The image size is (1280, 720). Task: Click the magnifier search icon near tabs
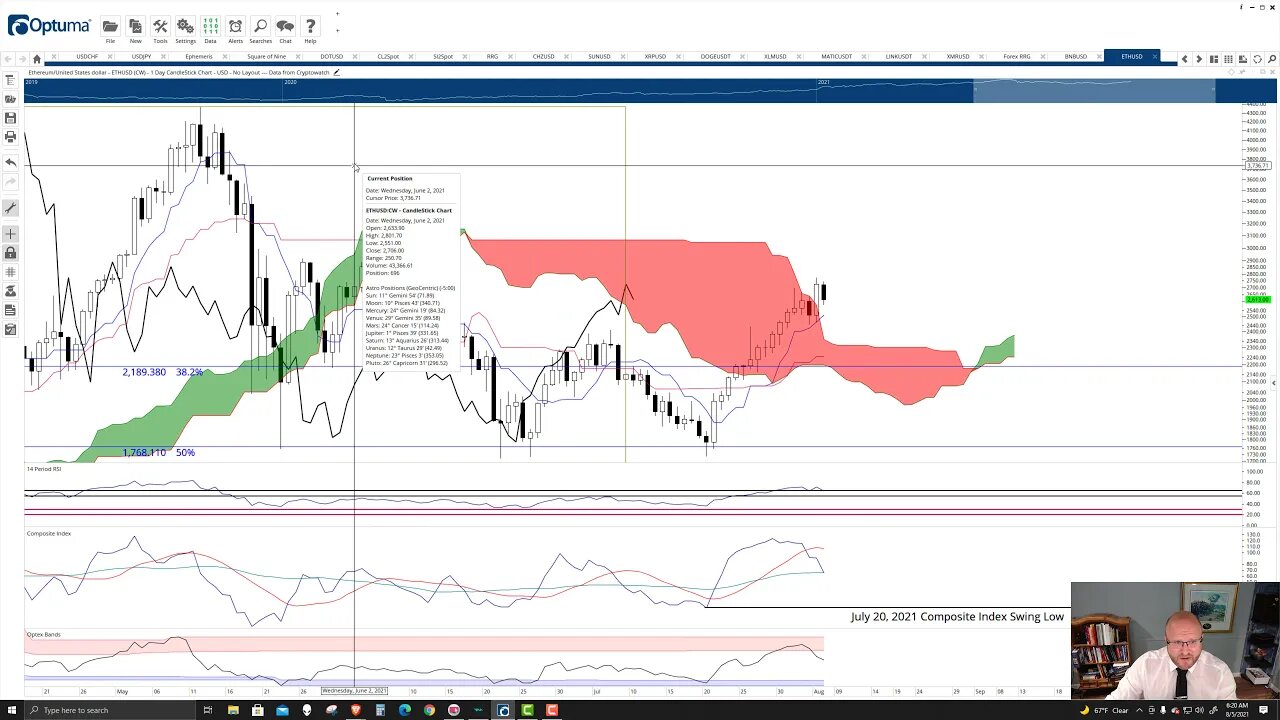1271,59
